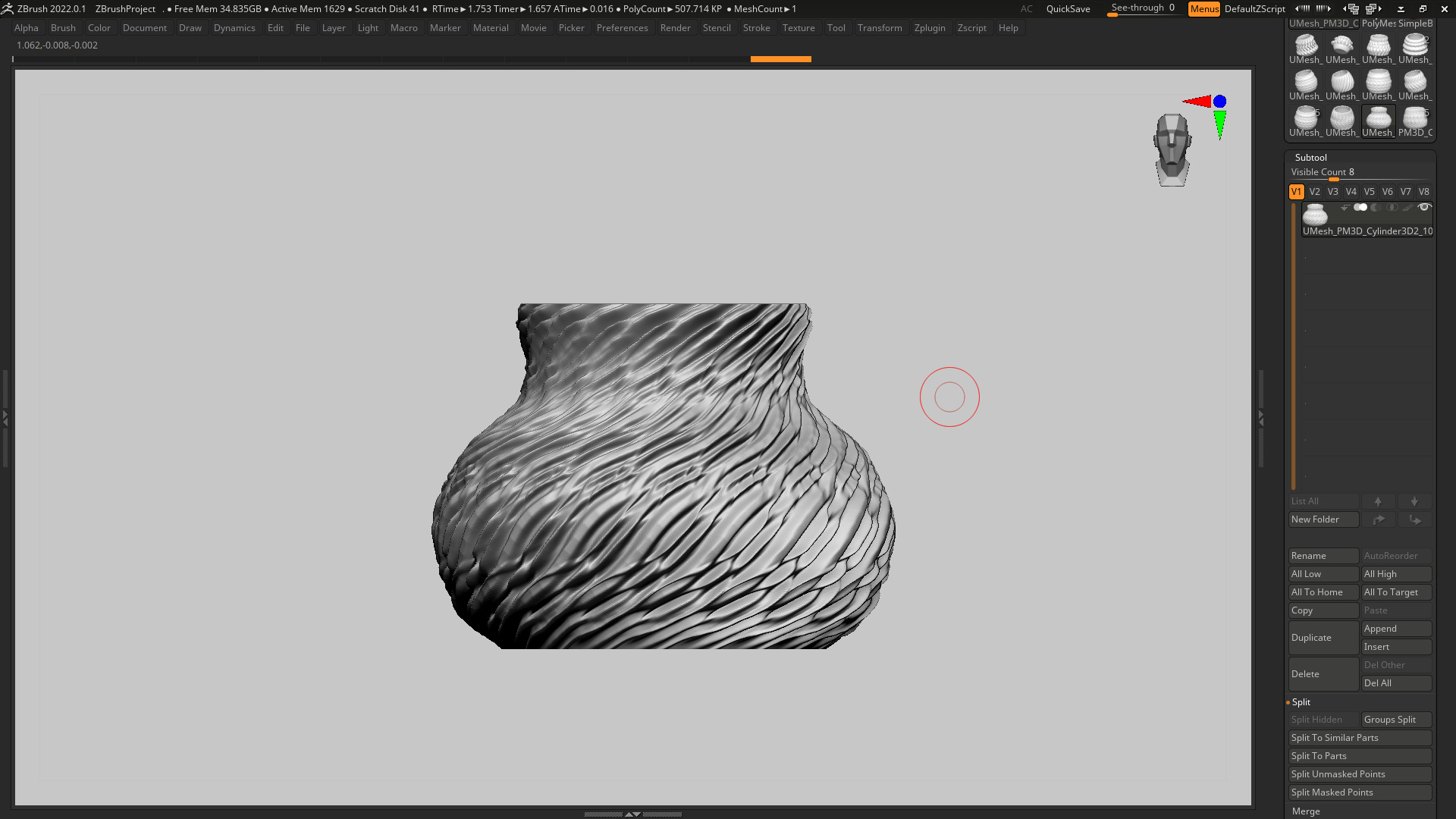Image resolution: width=1456 pixels, height=819 pixels.
Task: Select the UMesh_PM3D_Cylinder3D2_10 subtool
Action: pyautogui.click(x=1367, y=220)
